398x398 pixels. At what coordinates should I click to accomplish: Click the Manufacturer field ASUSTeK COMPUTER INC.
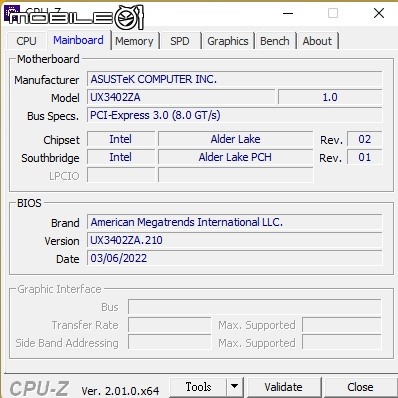(x=235, y=79)
